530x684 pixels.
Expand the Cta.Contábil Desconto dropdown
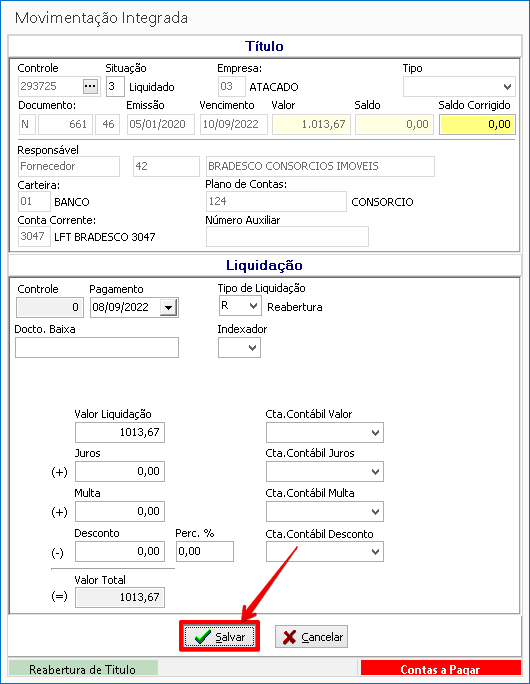(x=375, y=552)
